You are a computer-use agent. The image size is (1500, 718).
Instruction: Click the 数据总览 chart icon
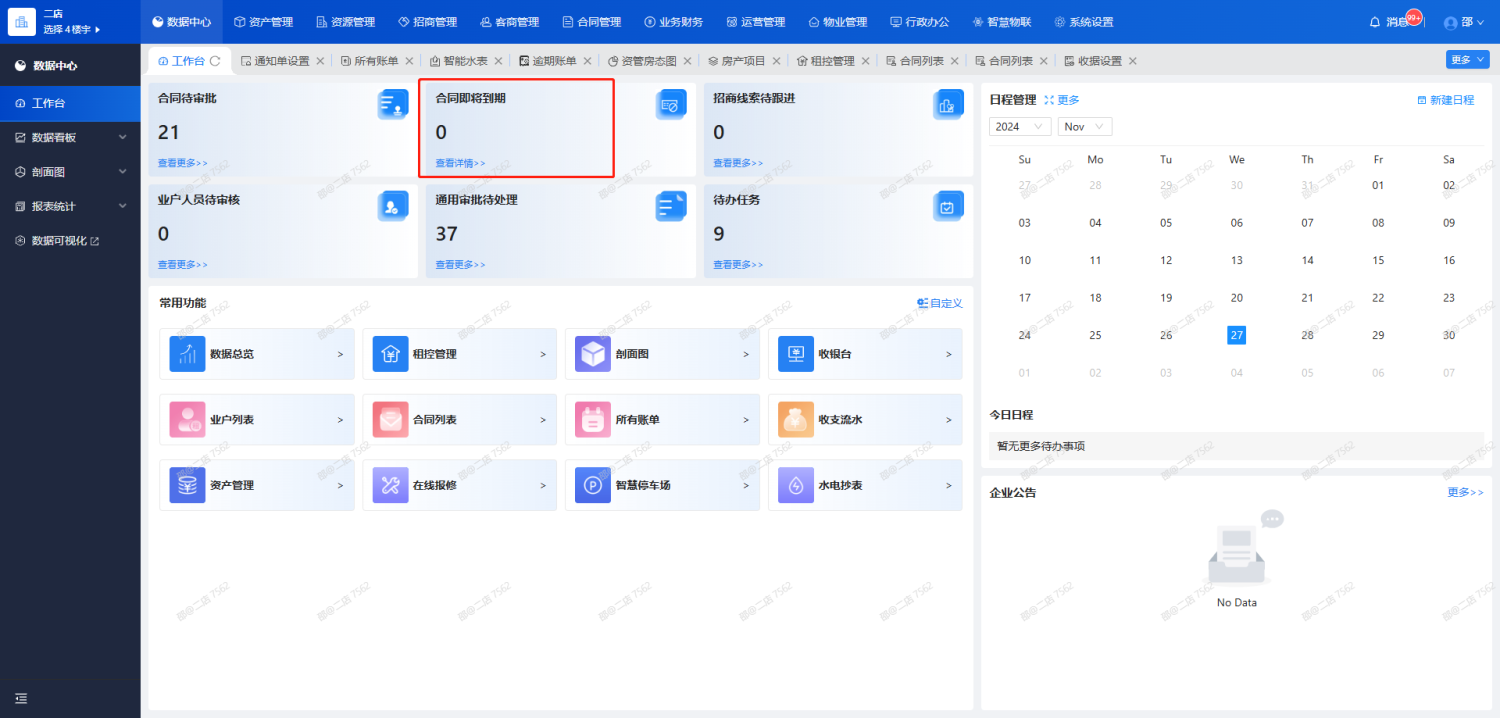(x=187, y=354)
